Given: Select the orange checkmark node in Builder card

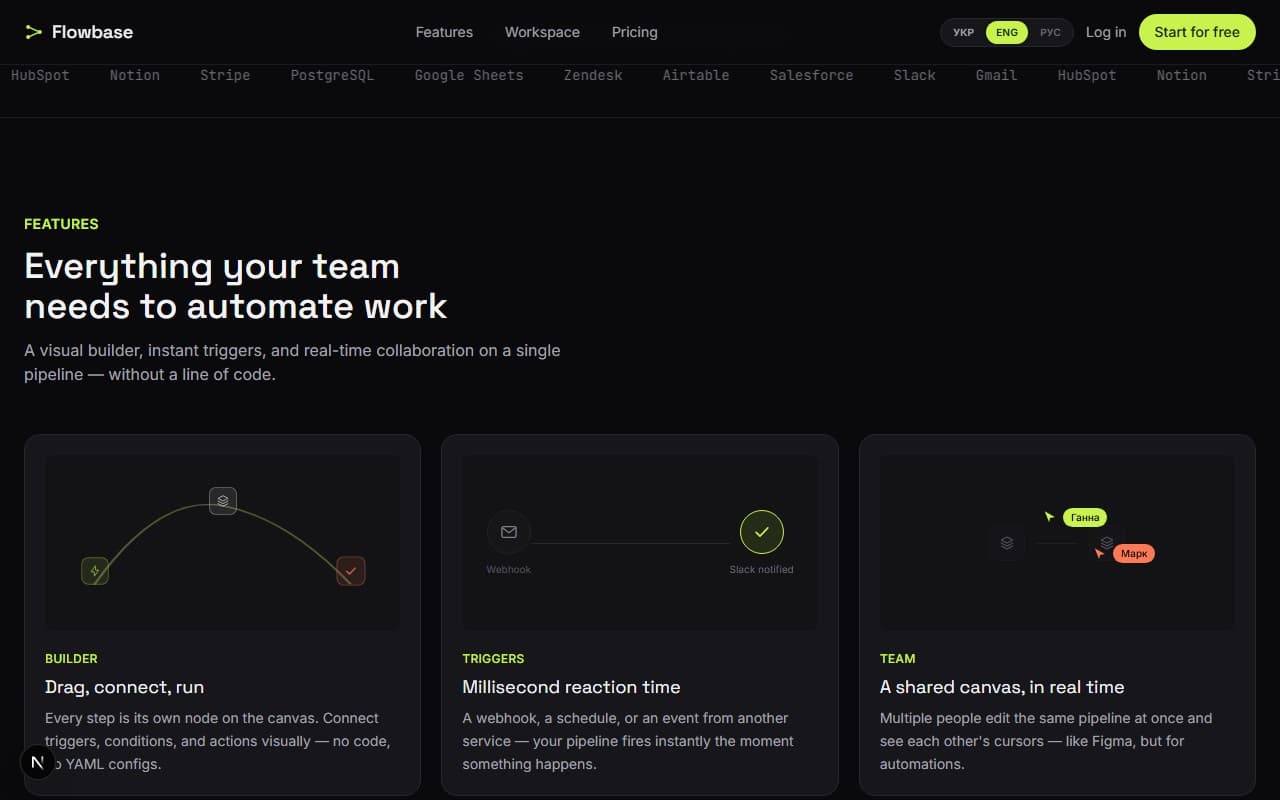Looking at the screenshot, I should click(351, 571).
